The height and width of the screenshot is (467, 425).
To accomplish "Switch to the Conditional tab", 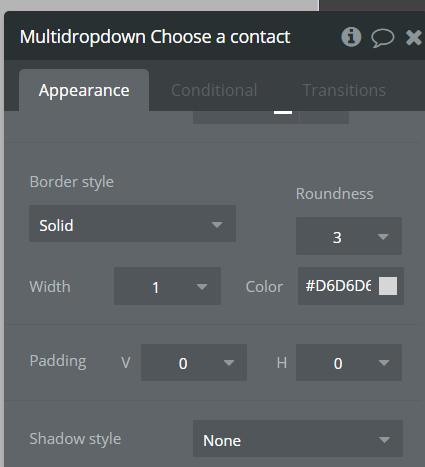I will (214, 90).
